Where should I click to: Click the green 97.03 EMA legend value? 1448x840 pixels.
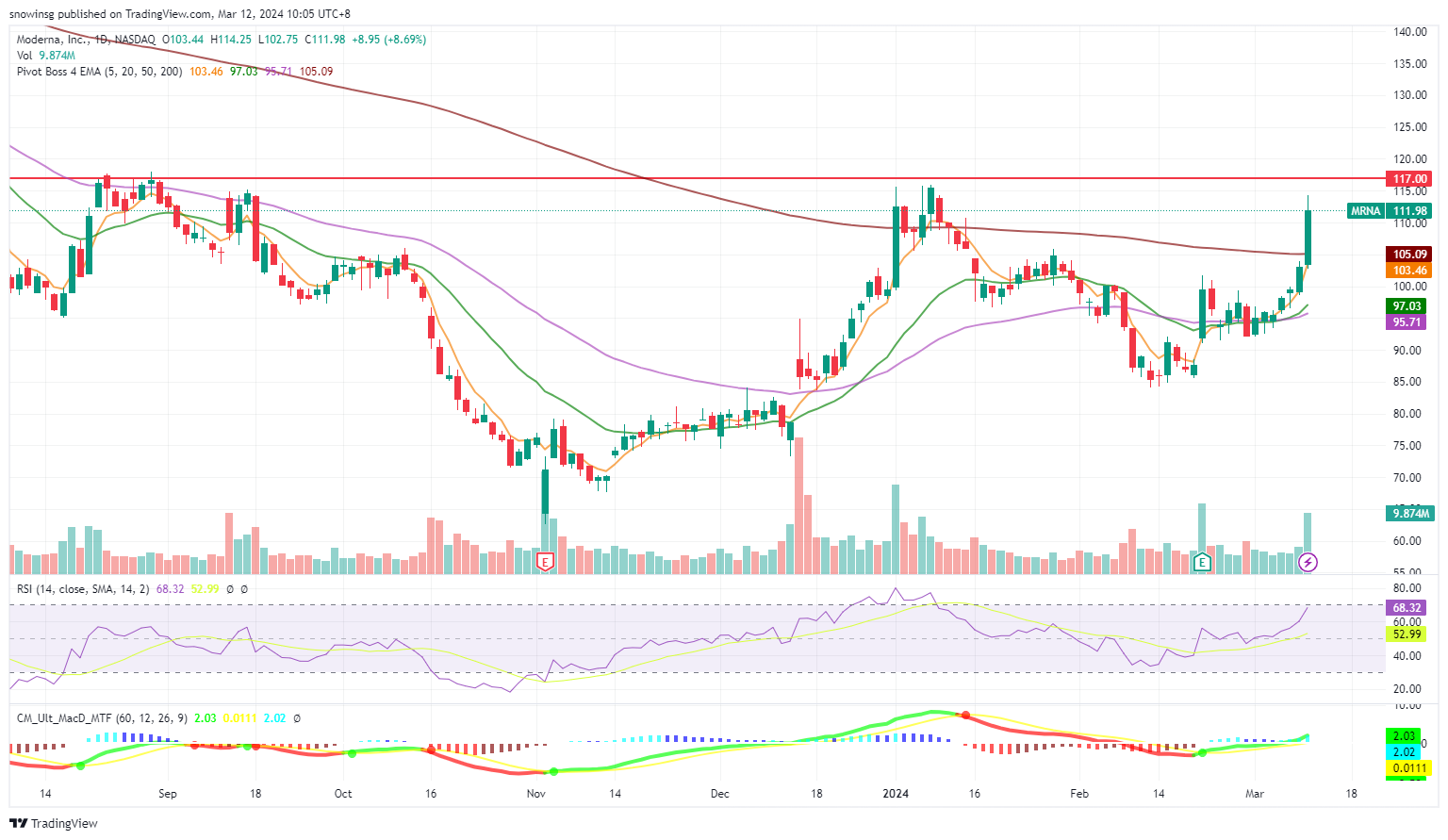(x=244, y=72)
